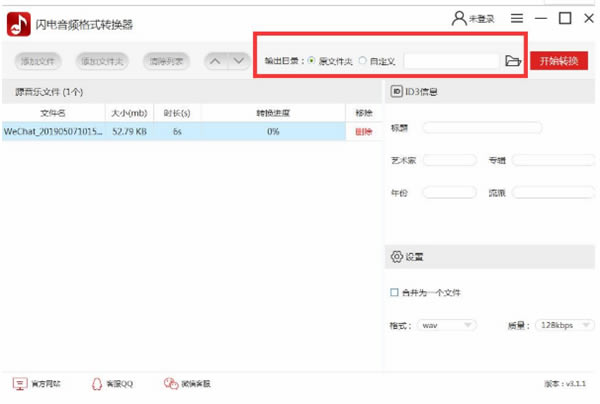Click the 专辑 album input field
Viewport: 600px width, 404px height.
[553, 160]
